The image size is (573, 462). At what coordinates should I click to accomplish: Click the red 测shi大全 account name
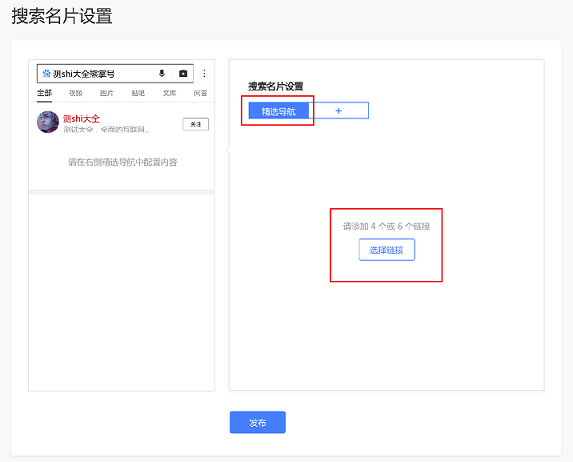[81, 118]
